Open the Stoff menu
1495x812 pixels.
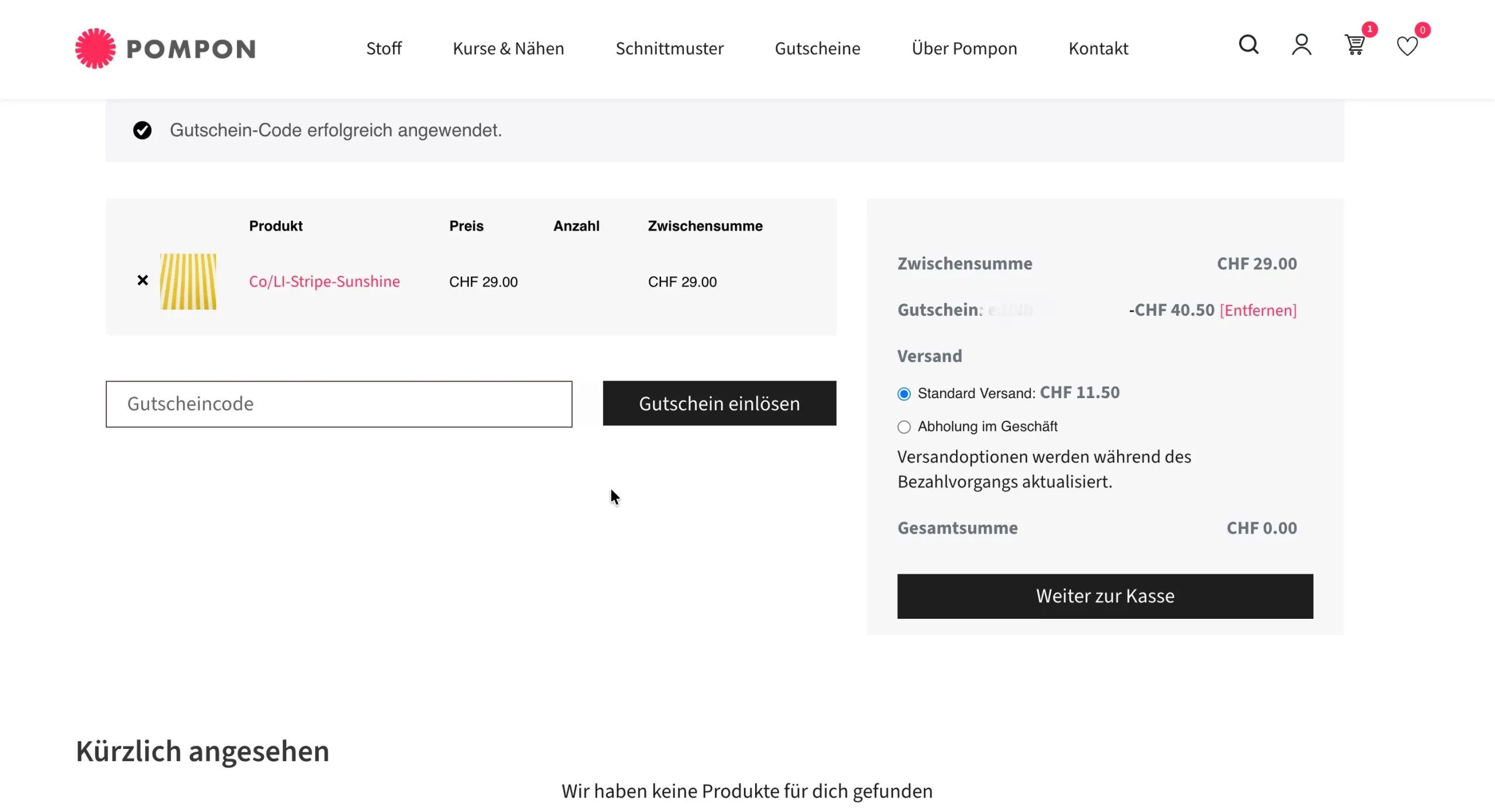384,48
